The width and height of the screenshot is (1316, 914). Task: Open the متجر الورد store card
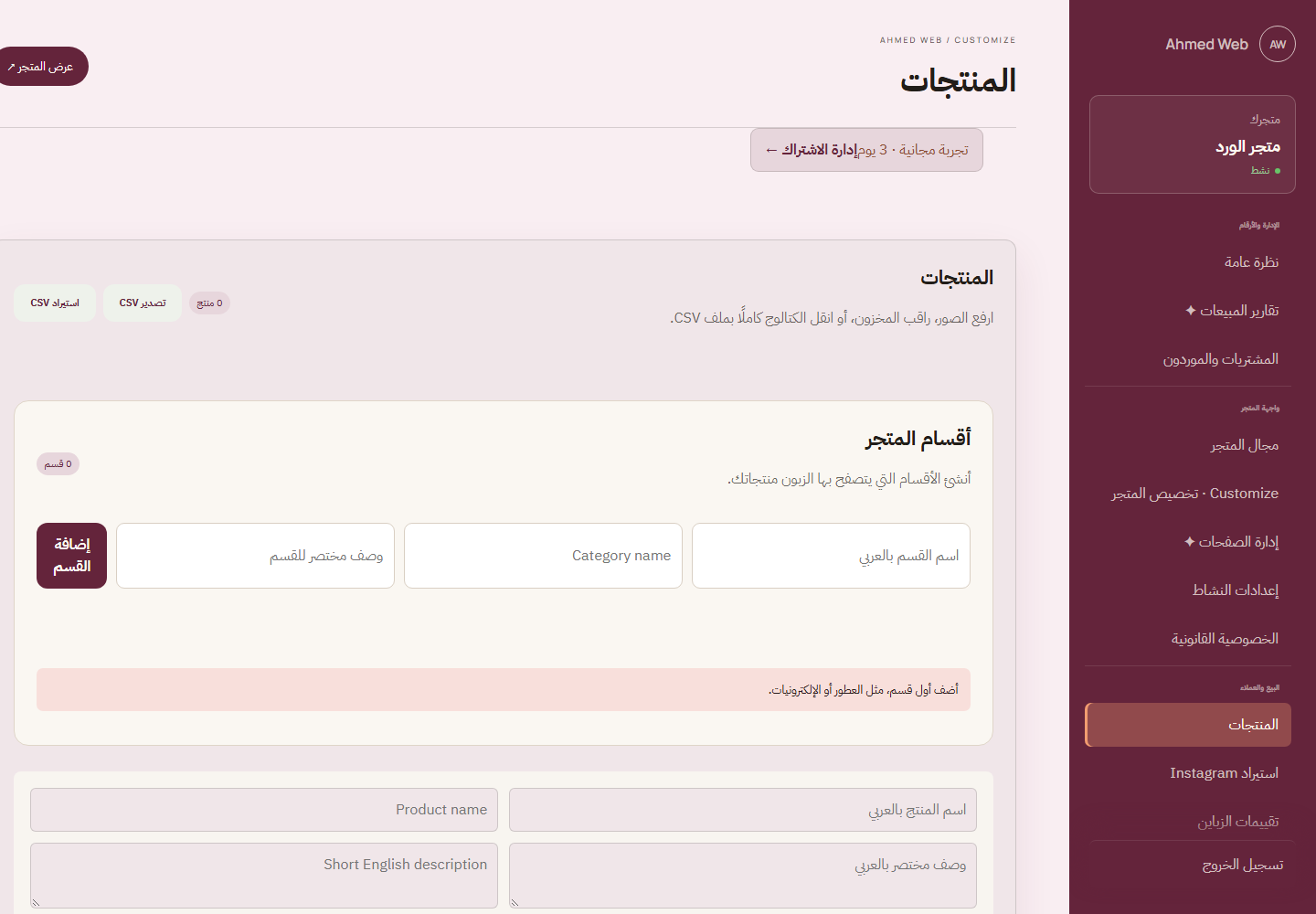pos(1193,144)
